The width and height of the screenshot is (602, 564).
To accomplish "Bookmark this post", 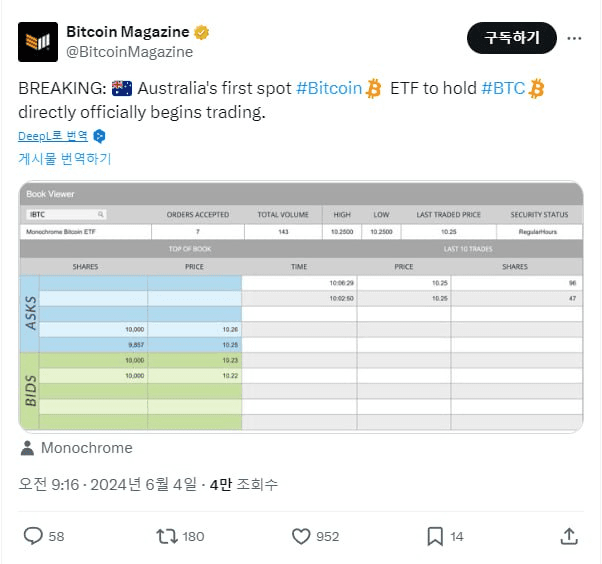I will point(435,536).
